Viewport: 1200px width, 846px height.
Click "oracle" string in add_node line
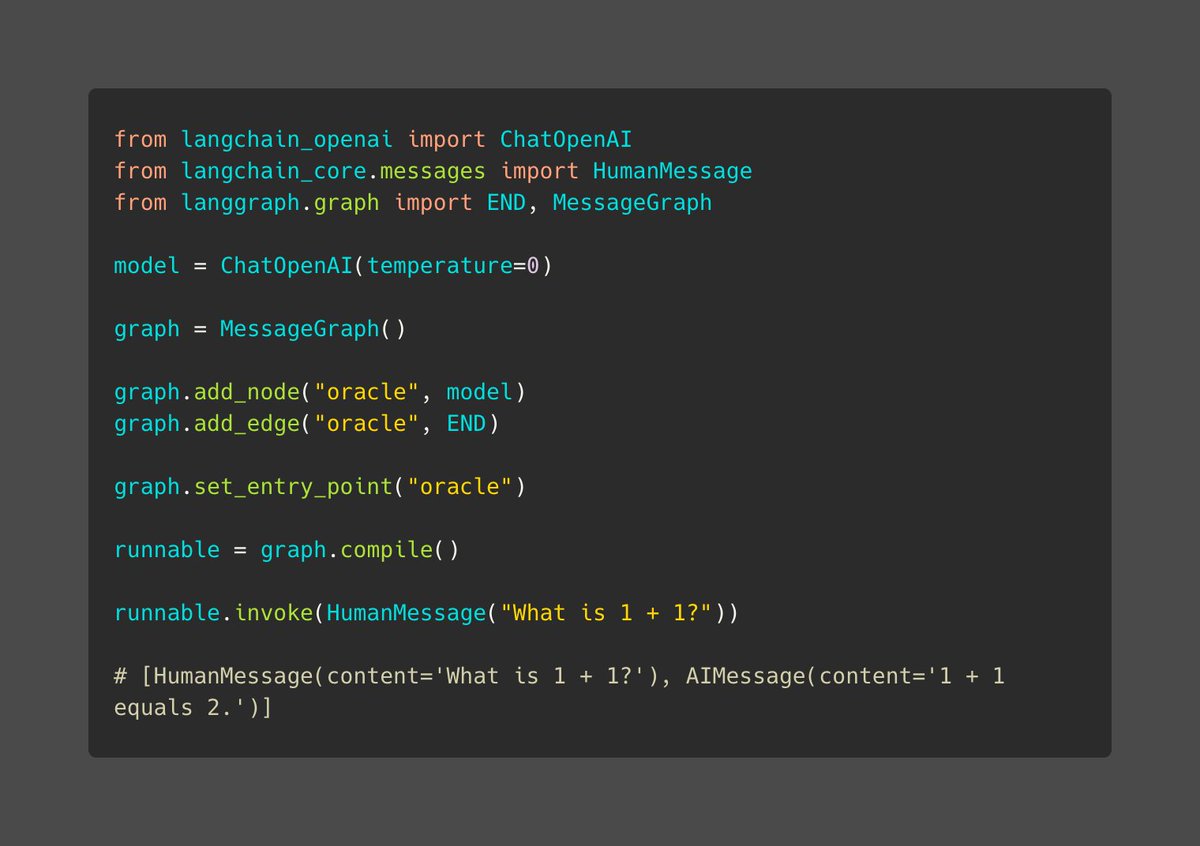click(x=367, y=392)
